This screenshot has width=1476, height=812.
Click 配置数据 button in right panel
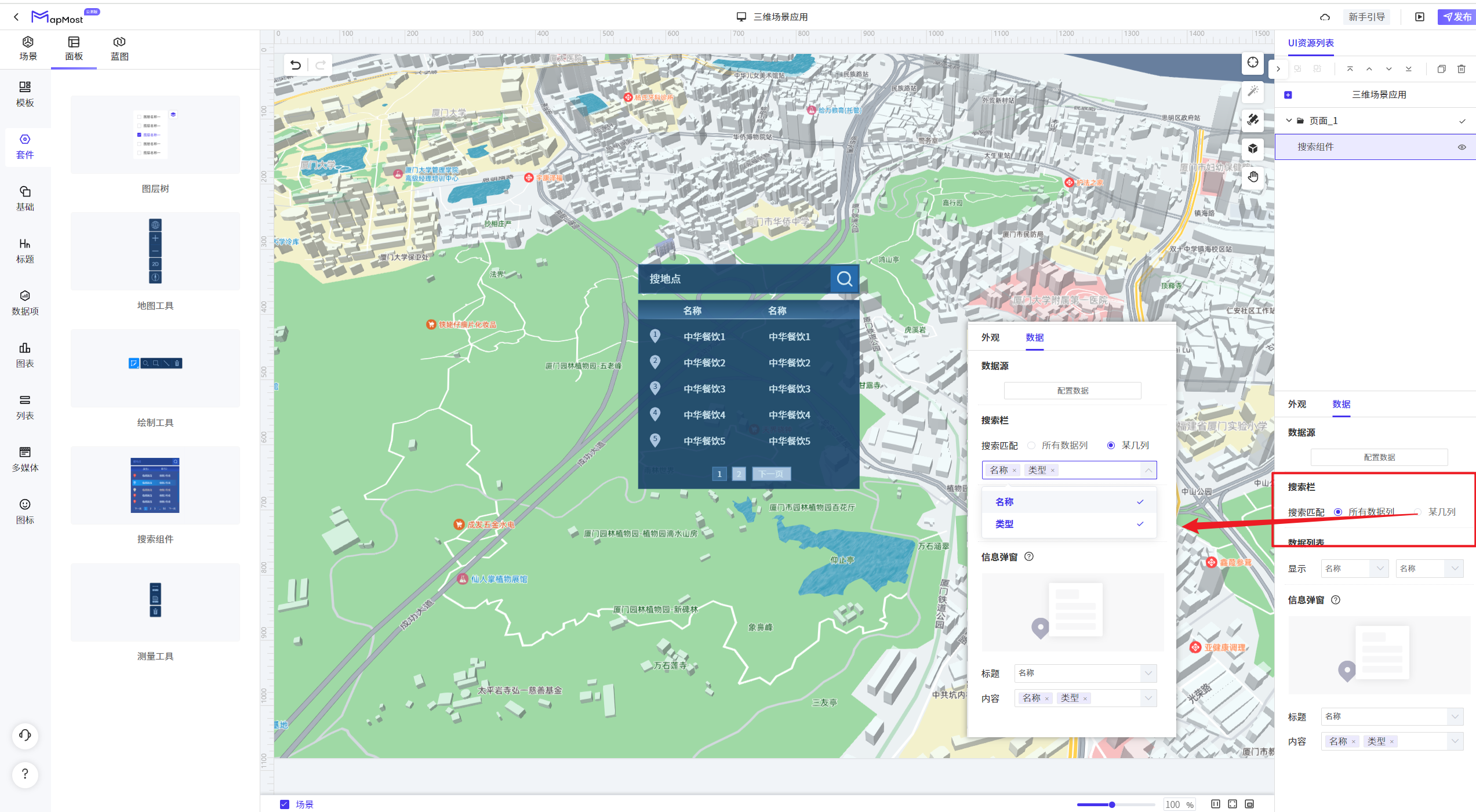(1379, 458)
